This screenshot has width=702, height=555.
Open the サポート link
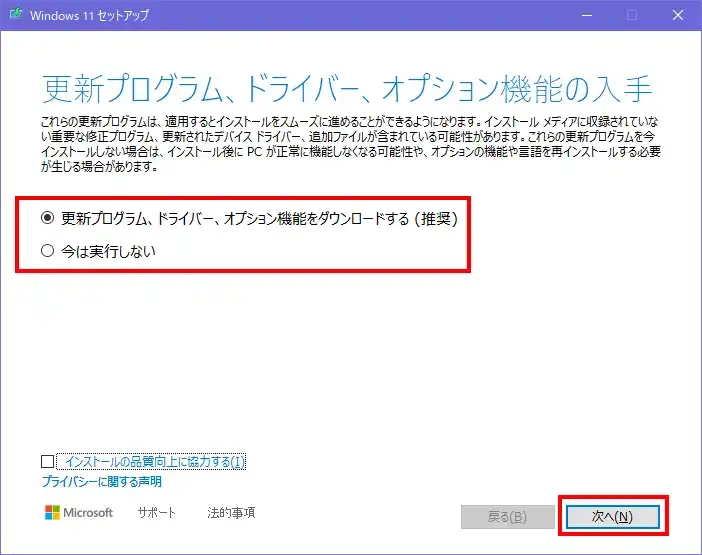(156, 513)
